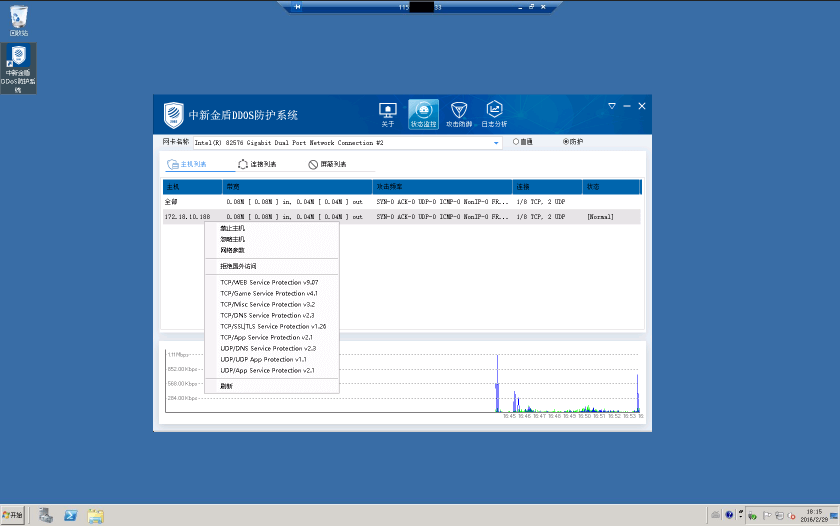The height and width of the screenshot is (526, 840).
Task: Open the DDoS protection system desktop shortcut
Action: click(18, 69)
